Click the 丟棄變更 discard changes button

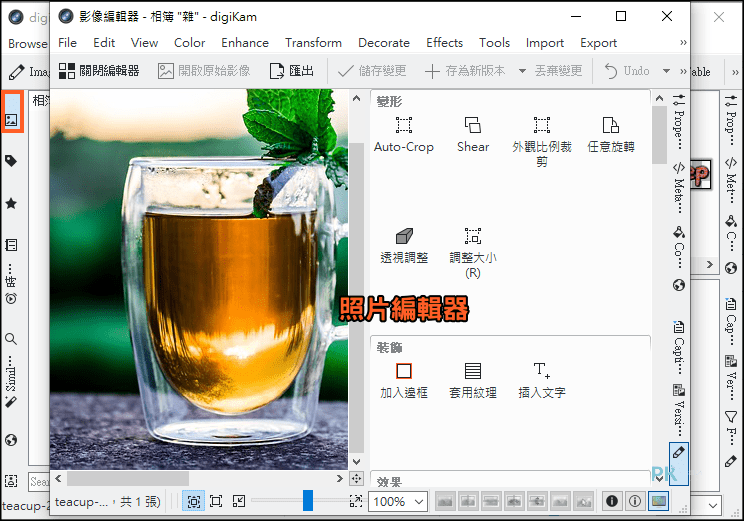pos(558,71)
